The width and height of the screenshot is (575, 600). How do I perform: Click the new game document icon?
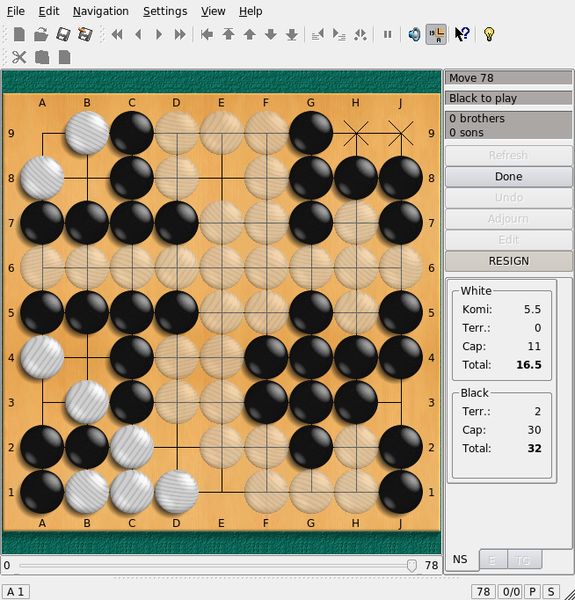19,35
